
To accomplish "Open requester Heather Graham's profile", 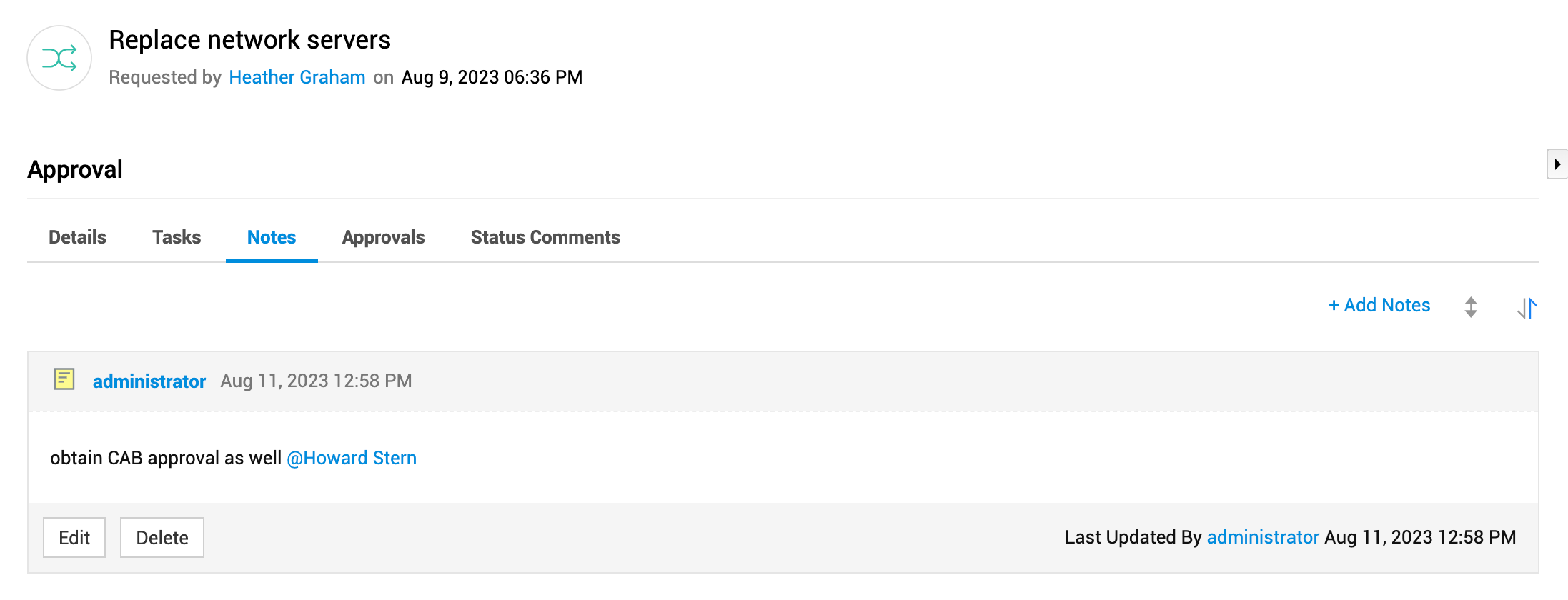I will pos(297,77).
